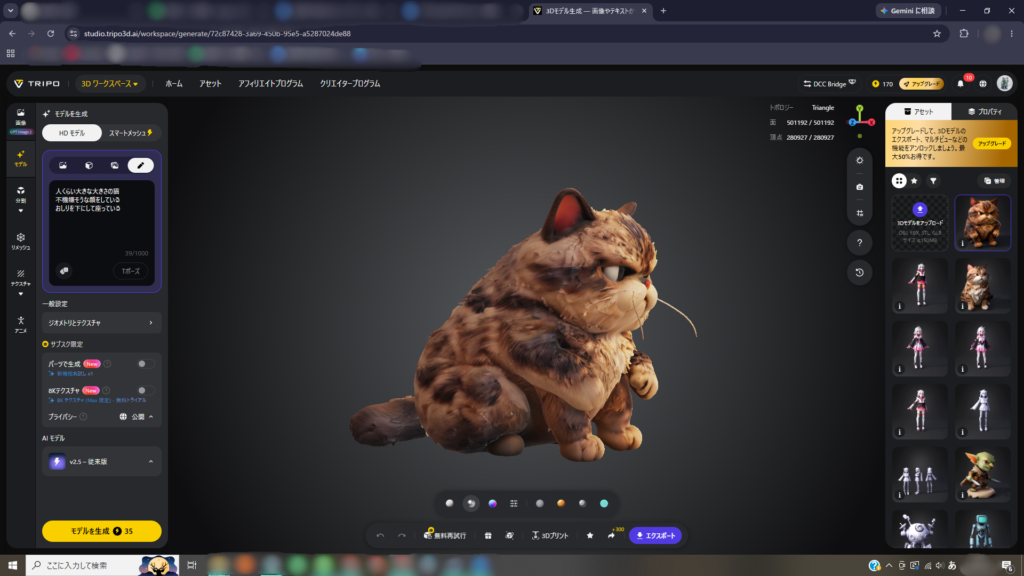
Task: Open the アニメ (animation) sidebar tool
Action: click(20, 325)
